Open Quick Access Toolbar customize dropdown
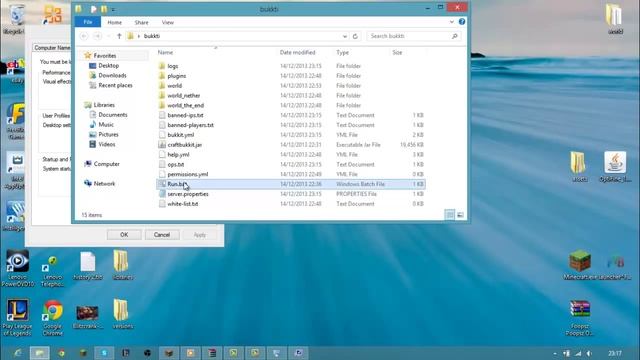 113,9
